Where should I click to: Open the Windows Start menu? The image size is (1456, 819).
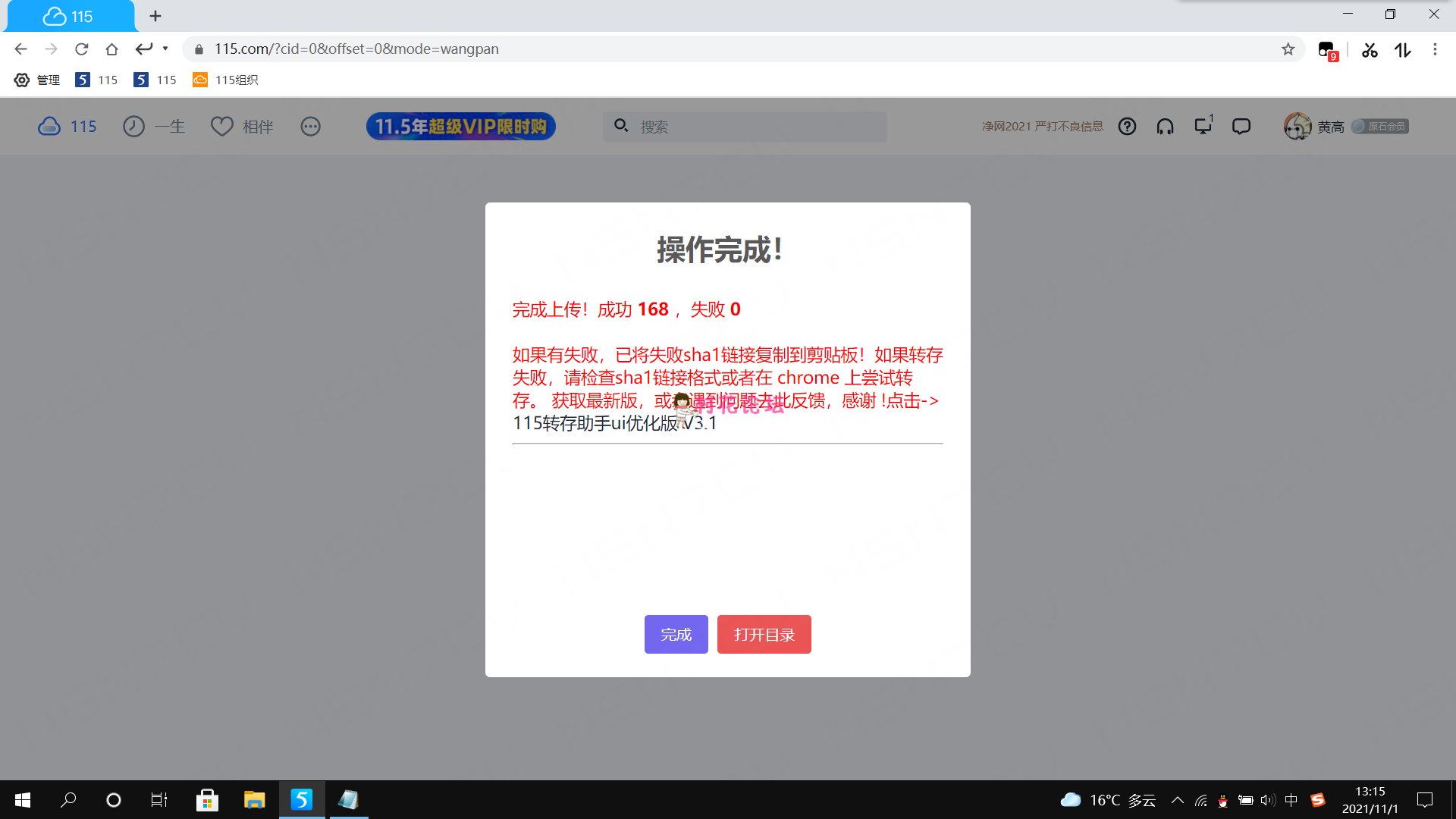click(23, 799)
